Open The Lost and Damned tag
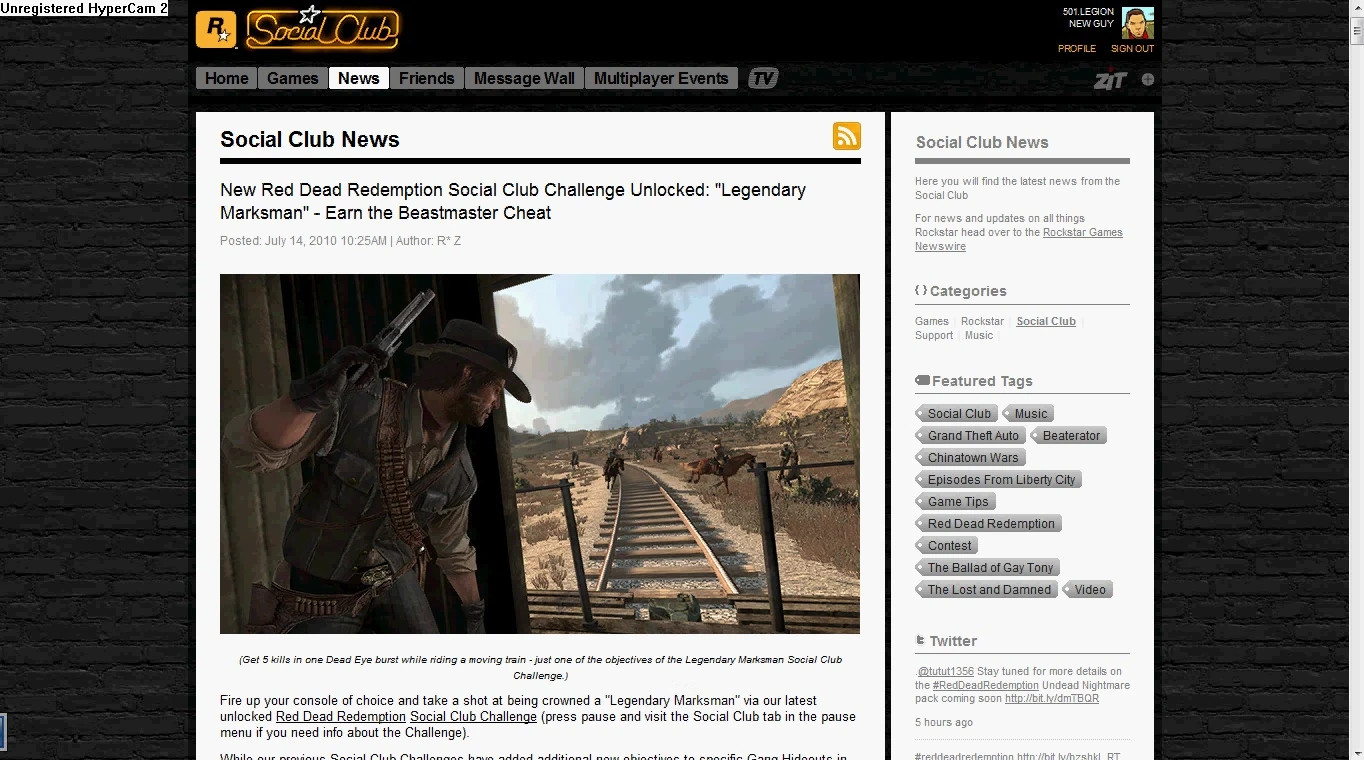Image resolution: width=1364 pixels, height=760 pixels. click(987, 589)
